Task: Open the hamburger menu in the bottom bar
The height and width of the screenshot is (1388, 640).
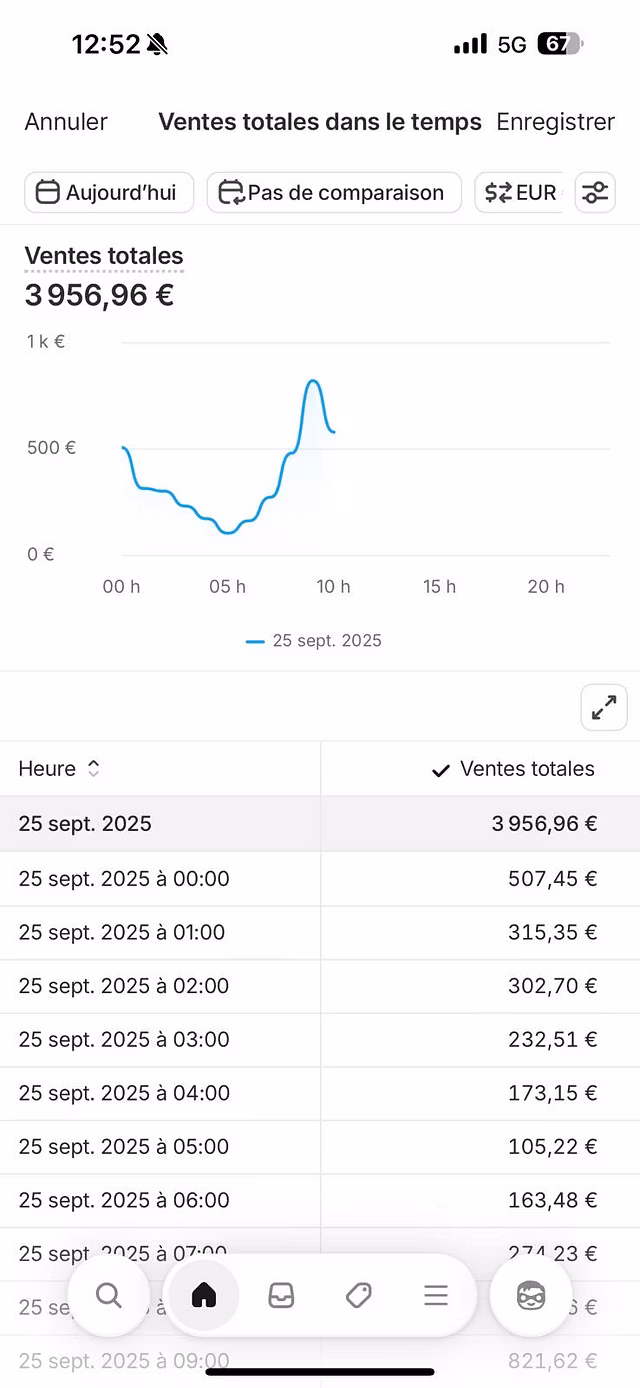Action: 436,1294
